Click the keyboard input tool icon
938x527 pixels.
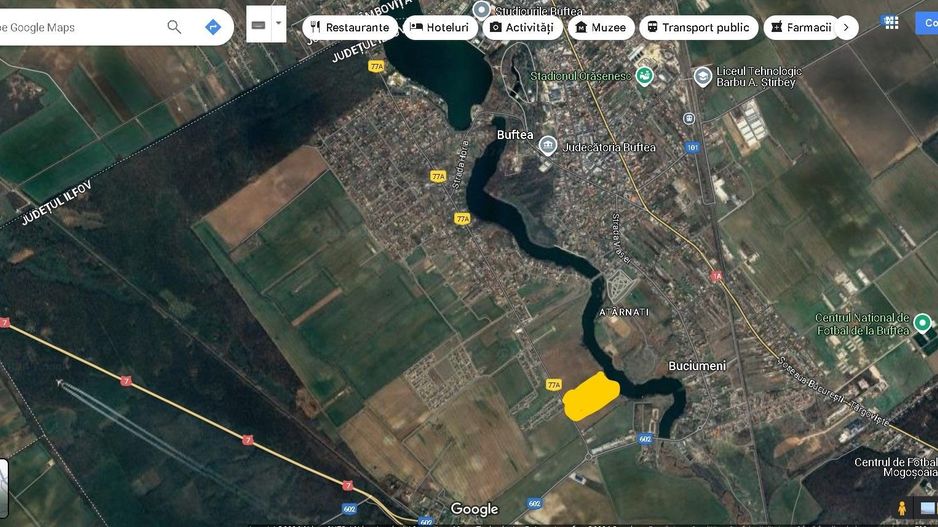(258, 25)
